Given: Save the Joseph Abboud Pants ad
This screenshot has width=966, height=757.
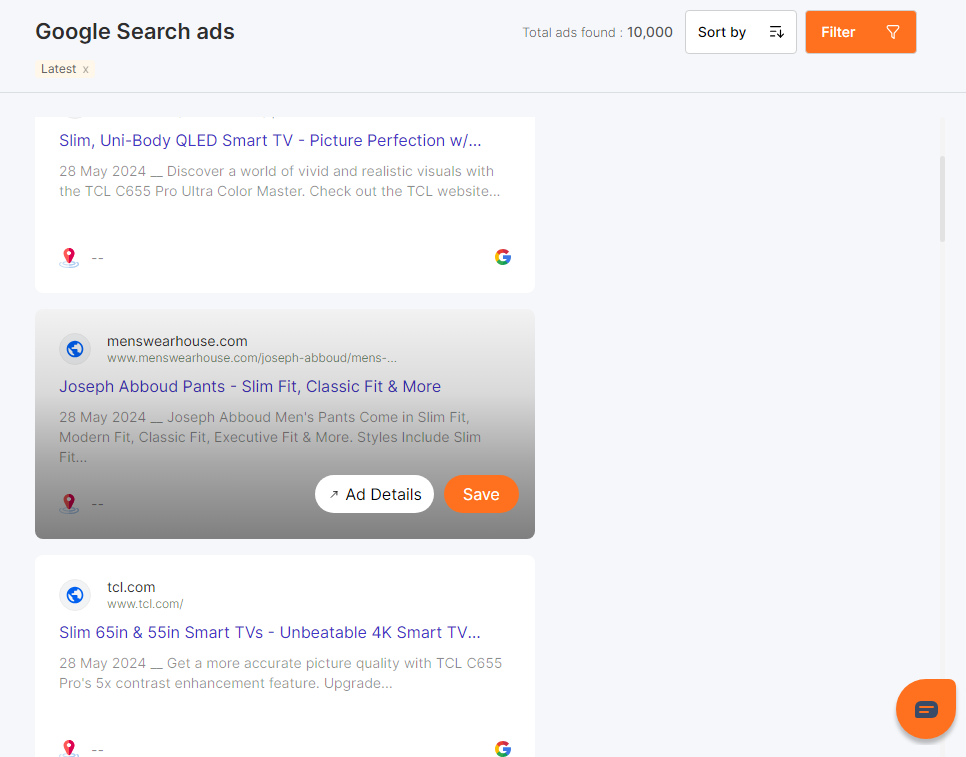Looking at the screenshot, I should click(481, 494).
